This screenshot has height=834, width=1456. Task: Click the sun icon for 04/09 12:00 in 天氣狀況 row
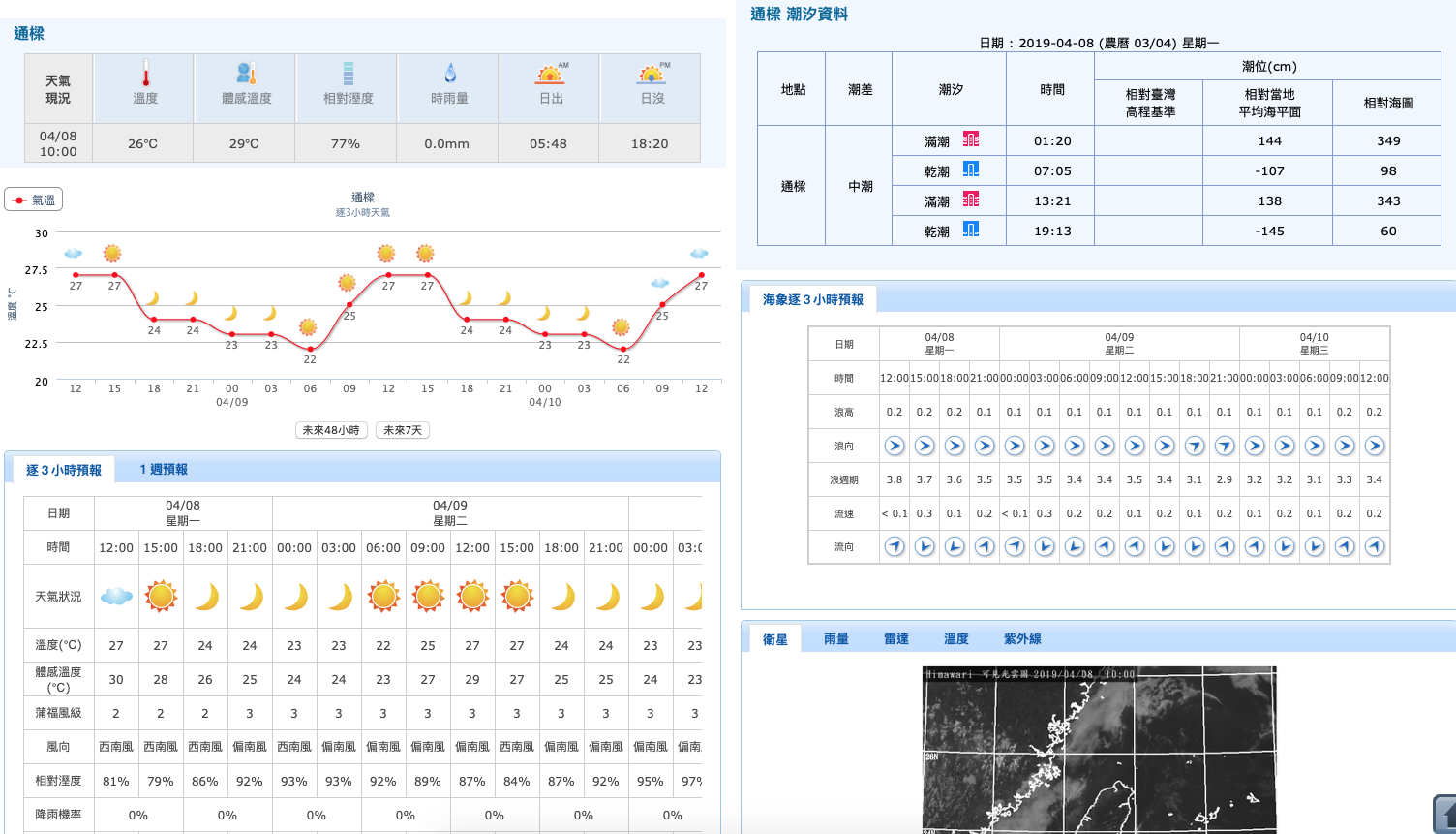pos(472,596)
